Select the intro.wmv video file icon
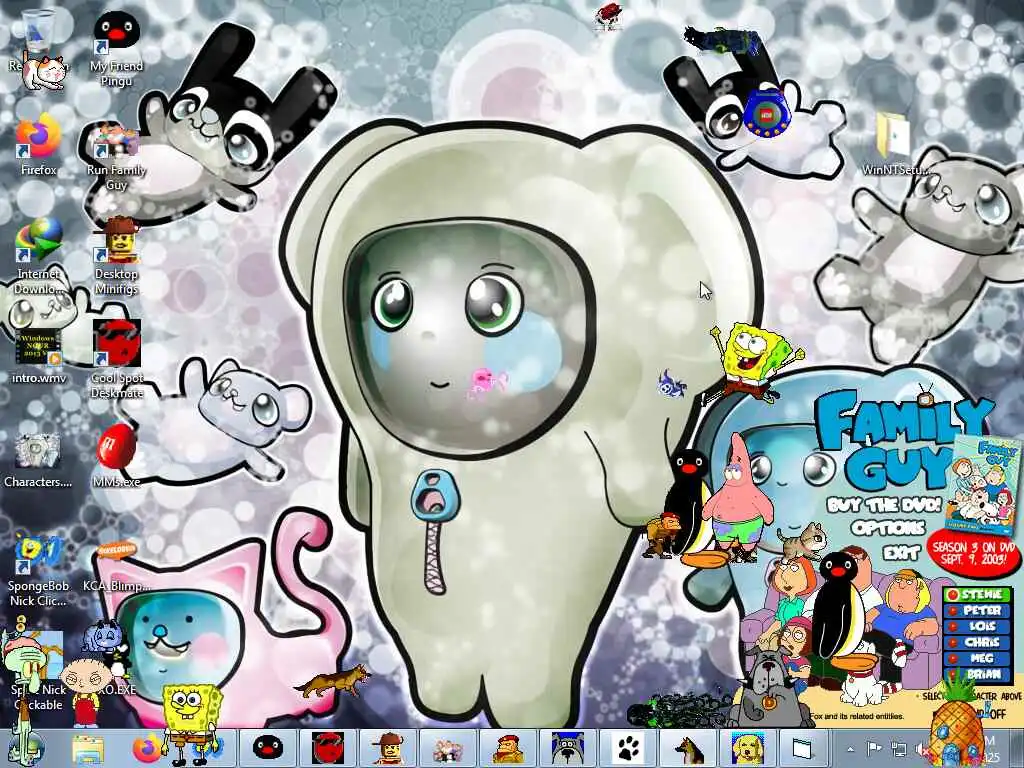This screenshot has height=768, width=1024. [39, 356]
